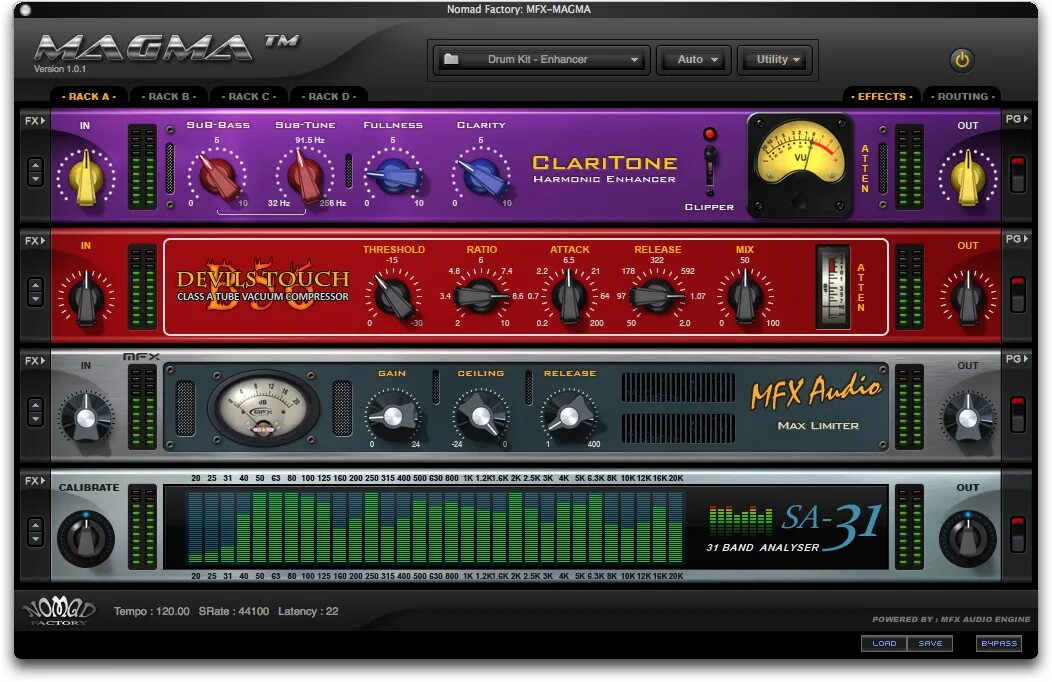Image resolution: width=1052 pixels, height=682 pixels.
Task: Click the Max Limiter dB meter
Action: (x=264, y=407)
